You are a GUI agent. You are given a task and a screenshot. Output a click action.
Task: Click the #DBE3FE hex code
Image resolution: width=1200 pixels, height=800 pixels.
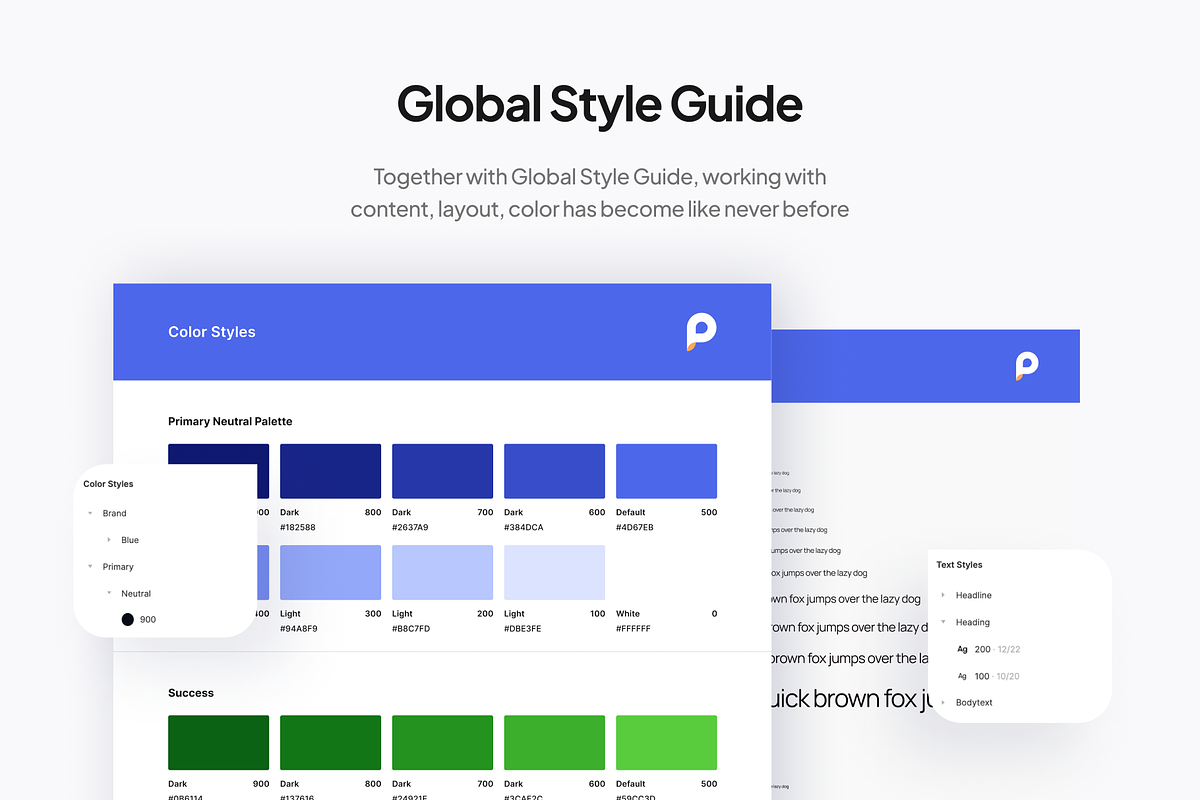523,629
